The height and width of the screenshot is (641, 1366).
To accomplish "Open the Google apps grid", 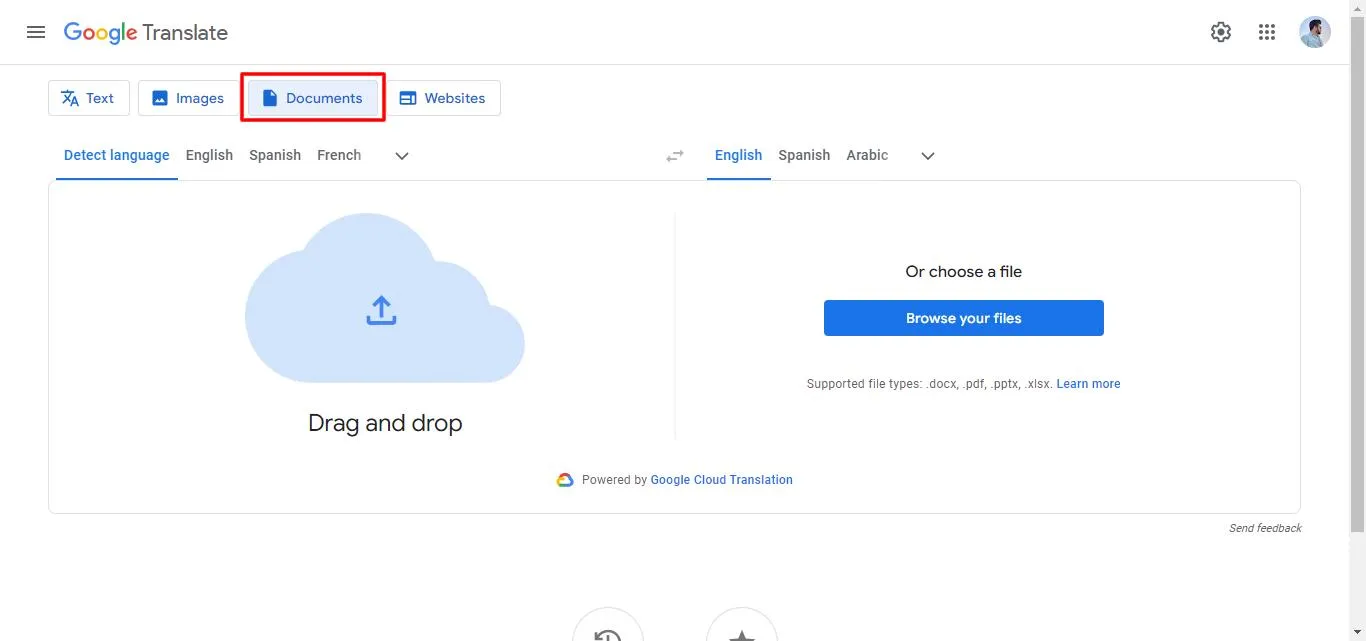I will click(x=1267, y=32).
